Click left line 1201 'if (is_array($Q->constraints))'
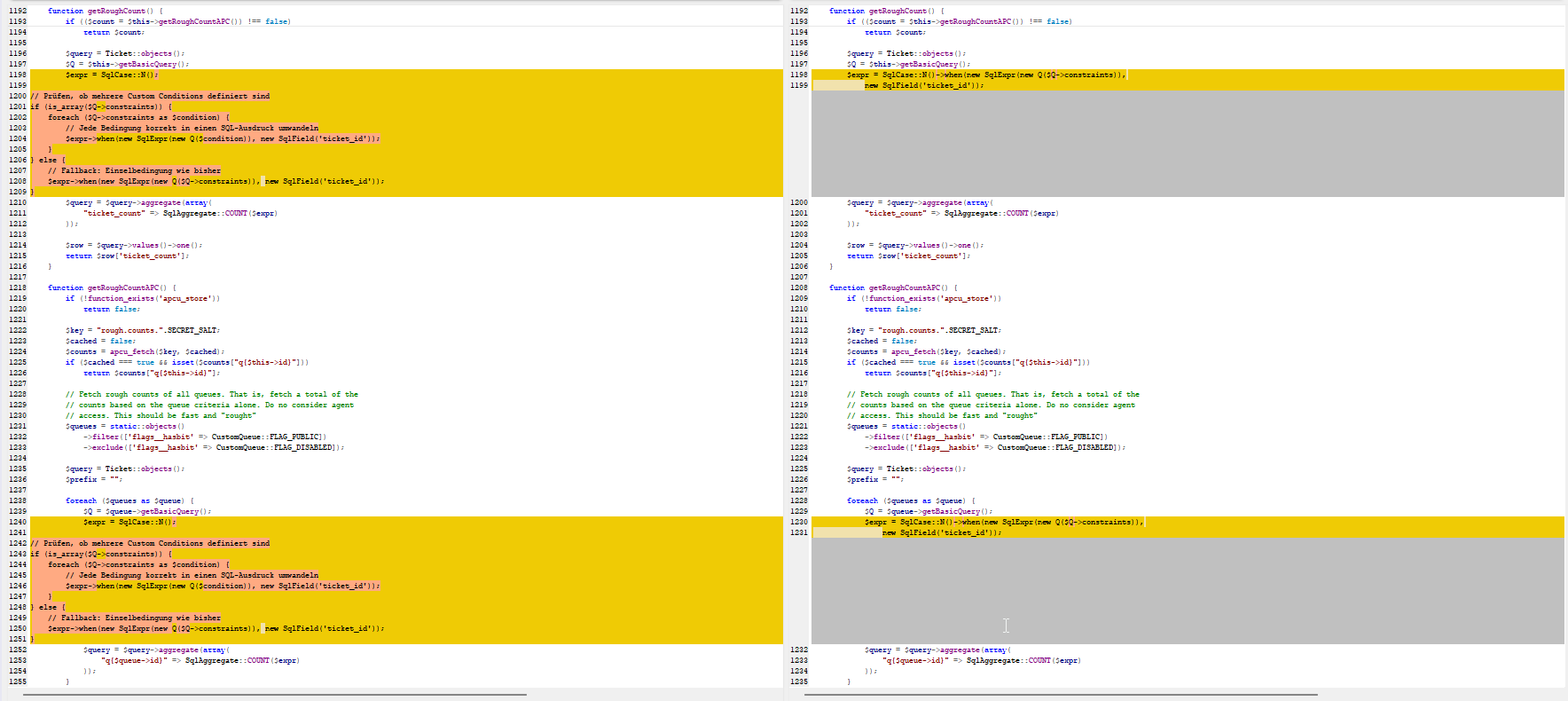Viewport: 1568px width, 701px height. 101,106
